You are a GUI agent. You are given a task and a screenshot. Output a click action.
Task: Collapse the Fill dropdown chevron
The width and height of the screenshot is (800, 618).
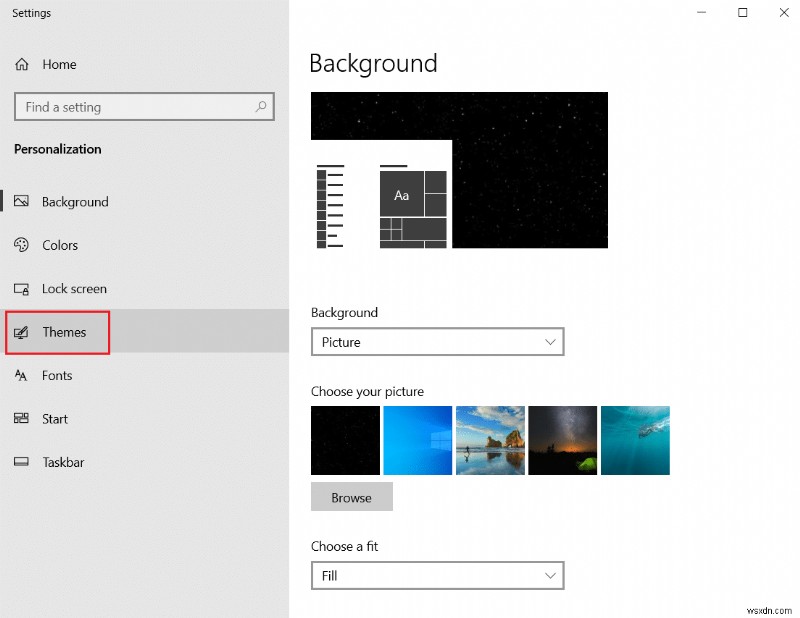pos(549,575)
